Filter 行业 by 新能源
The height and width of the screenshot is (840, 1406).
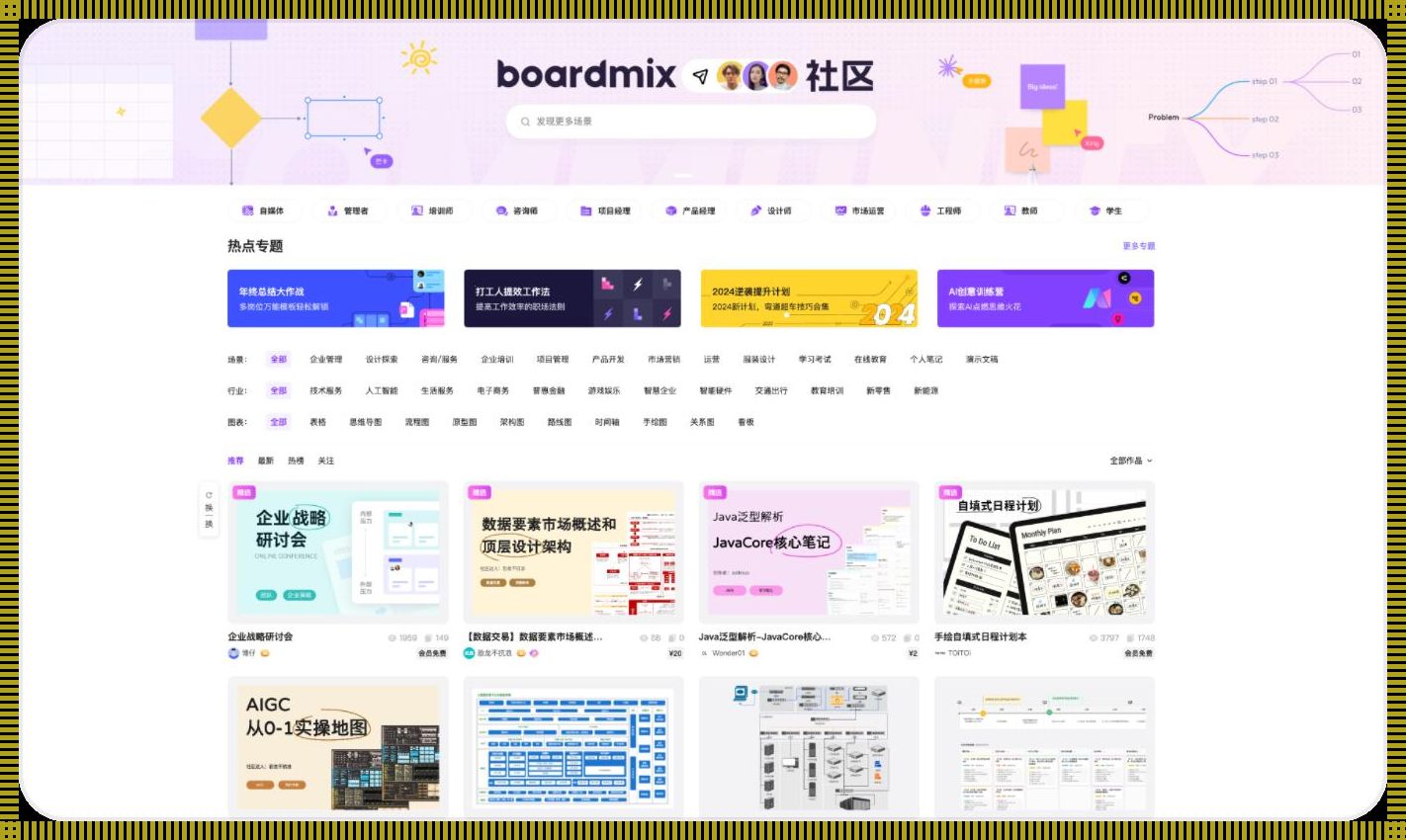926,391
